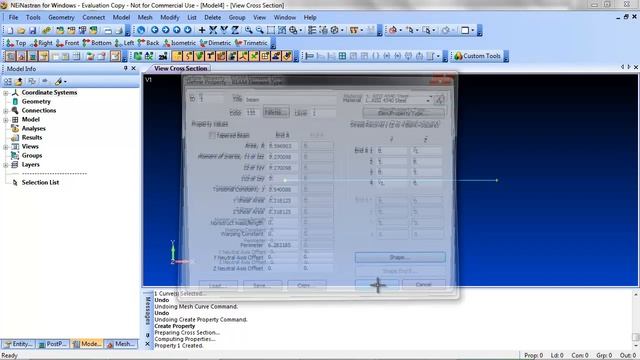Pan view right with right arrow icon
The image size is (640, 360).
coord(165,30)
